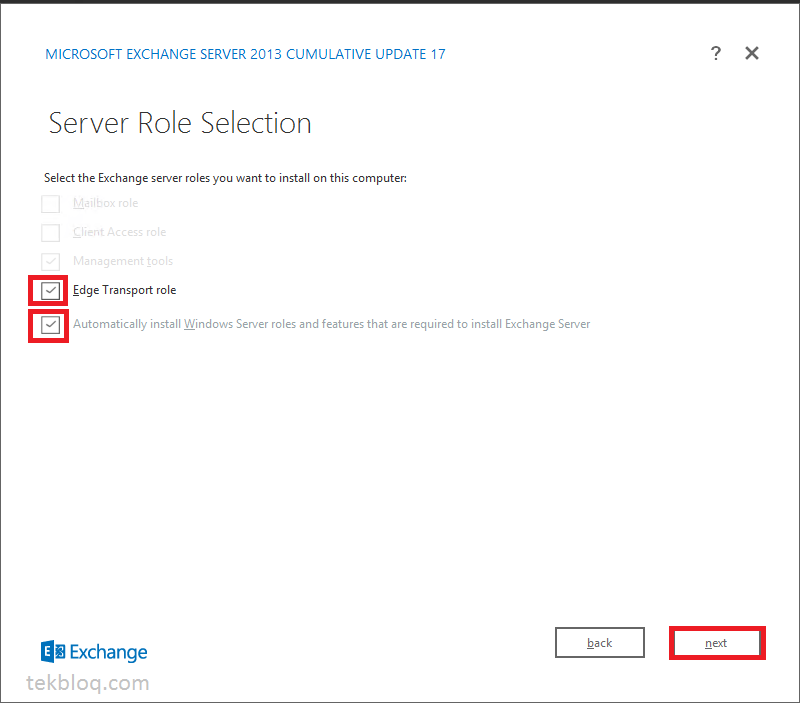Viewport: 800px width, 703px height.
Task: Click the 'Mailbox role' label text
Action: tap(106, 203)
